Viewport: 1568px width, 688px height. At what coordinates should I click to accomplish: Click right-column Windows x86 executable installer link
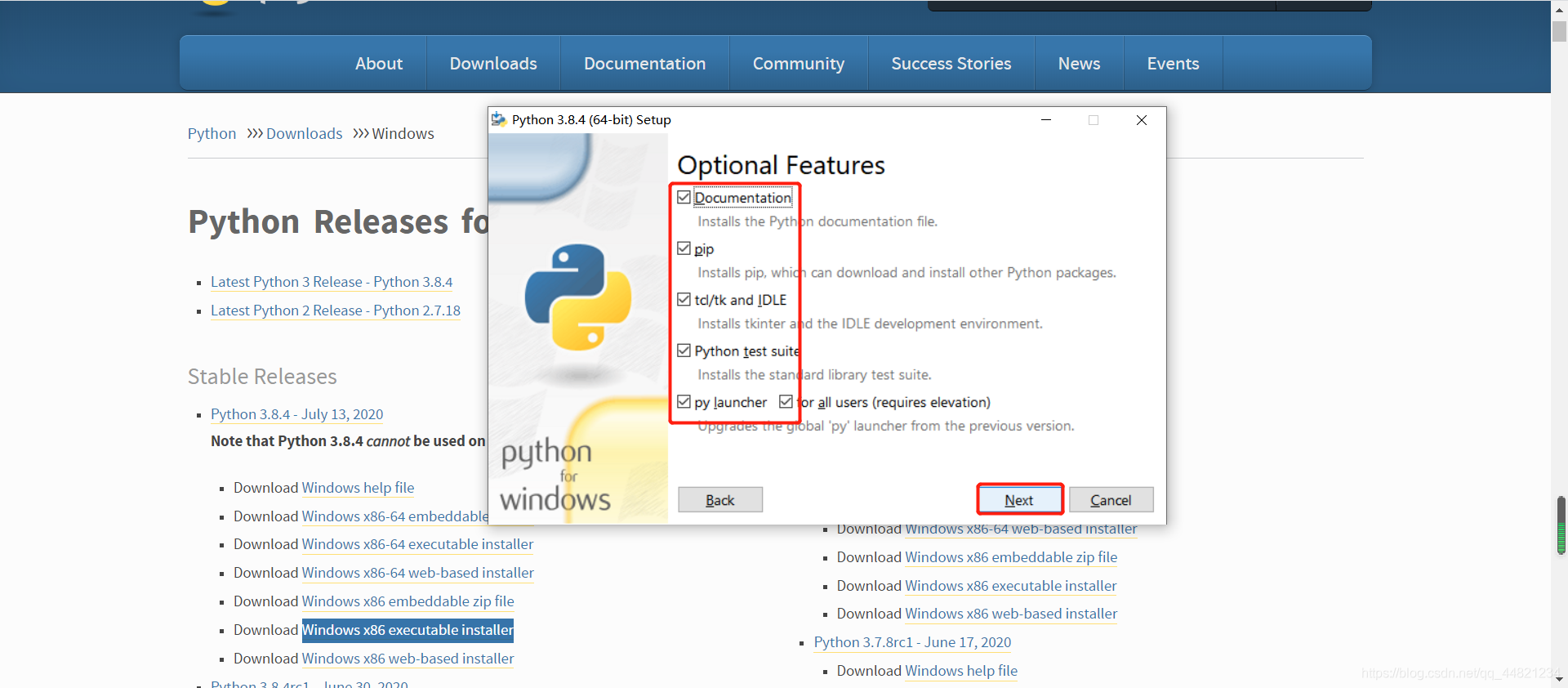(x=1011, y=586)
